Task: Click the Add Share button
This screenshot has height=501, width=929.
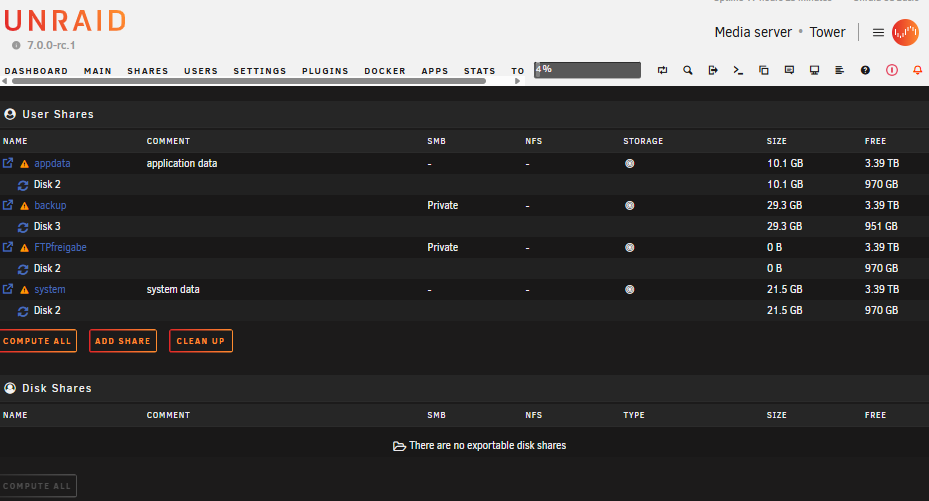Action: click(123, 341)
